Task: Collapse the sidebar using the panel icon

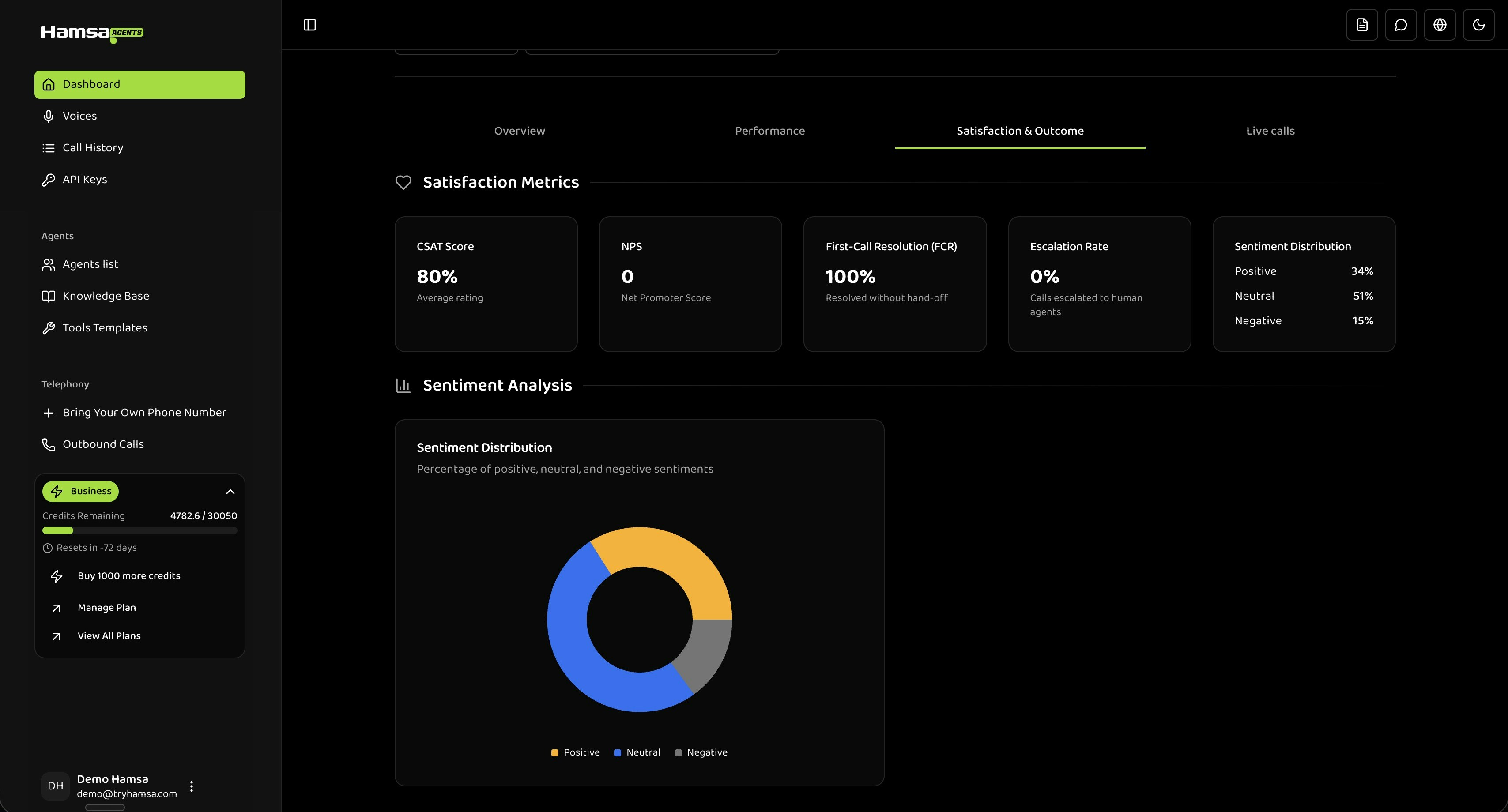Action: tap(310, 25)
